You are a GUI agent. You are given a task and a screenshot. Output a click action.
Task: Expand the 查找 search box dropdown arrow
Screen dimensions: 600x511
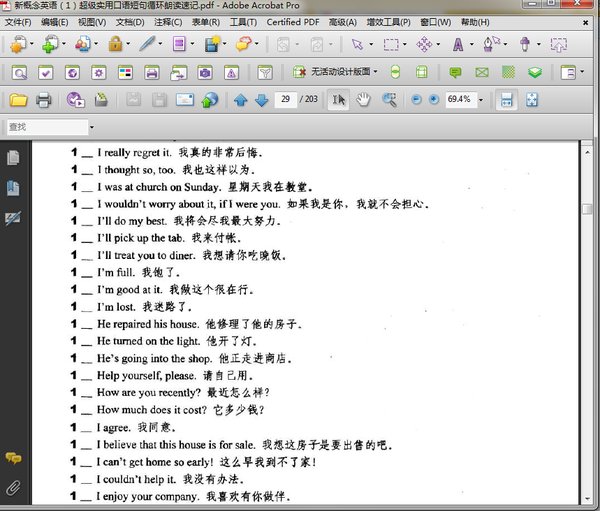tap(90, 128)
